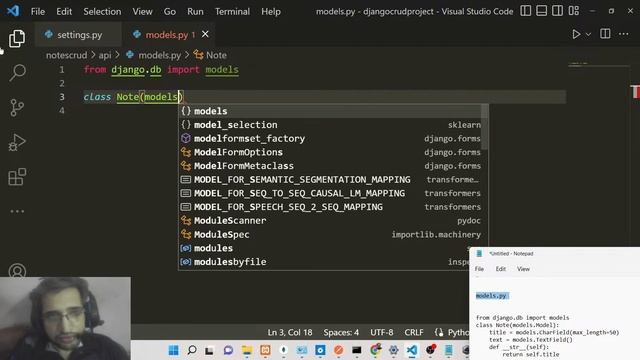Pick MODEL_FOR_SPEECH_SEQ_2_SEQ_MAPPING suggestion

330,207
